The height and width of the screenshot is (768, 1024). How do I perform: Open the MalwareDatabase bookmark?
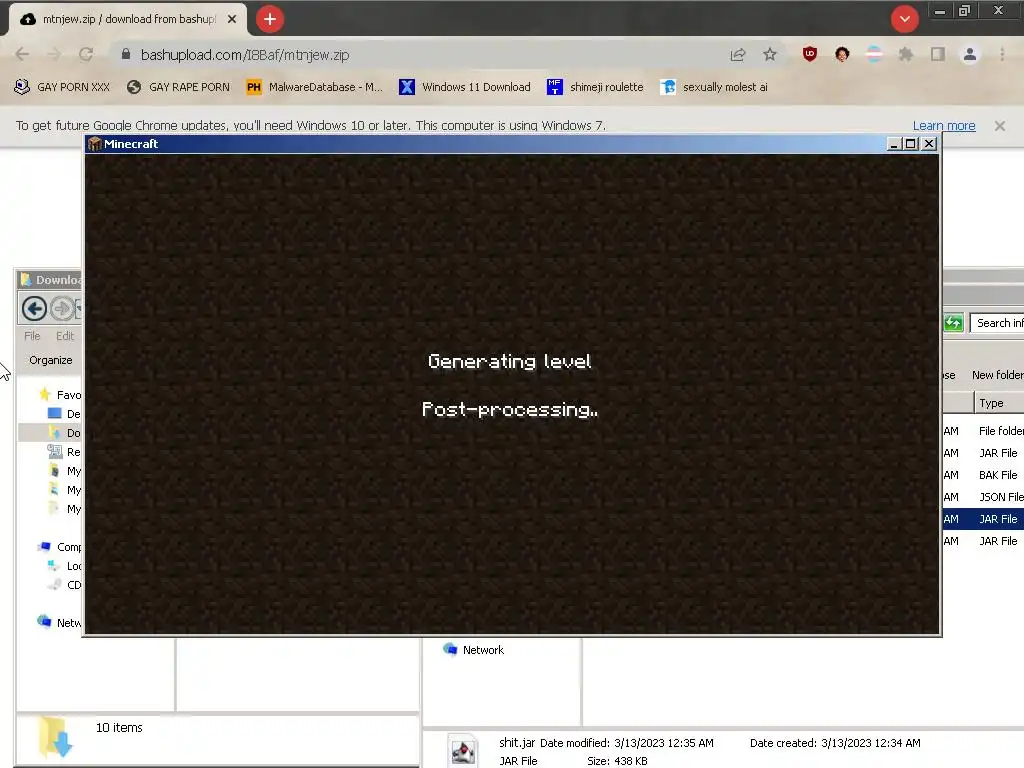click(315, 87)
